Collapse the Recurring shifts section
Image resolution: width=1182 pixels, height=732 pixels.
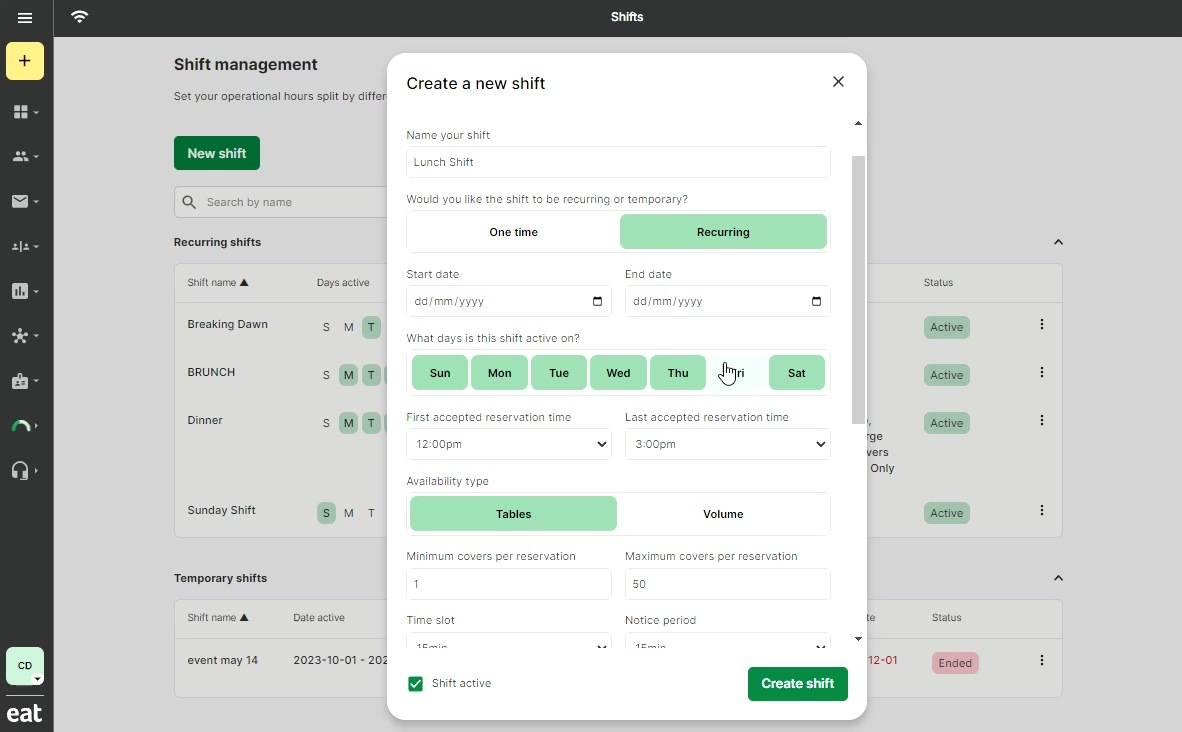[1058, 242]
